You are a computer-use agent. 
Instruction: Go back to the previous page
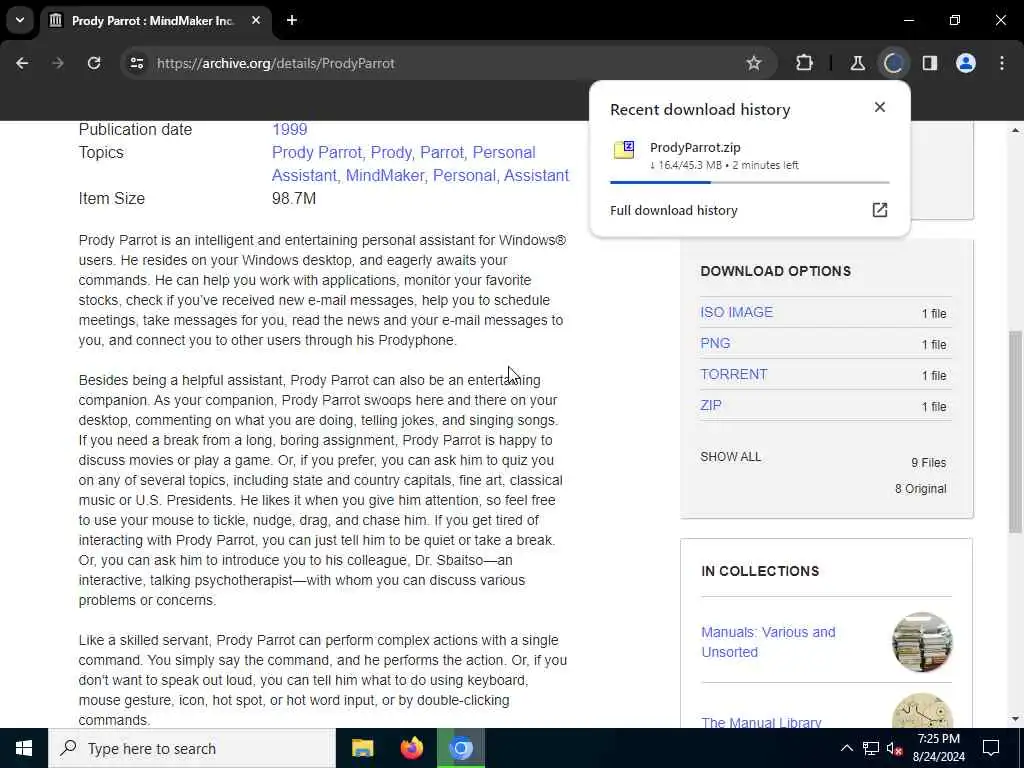(x=22, y=63)
